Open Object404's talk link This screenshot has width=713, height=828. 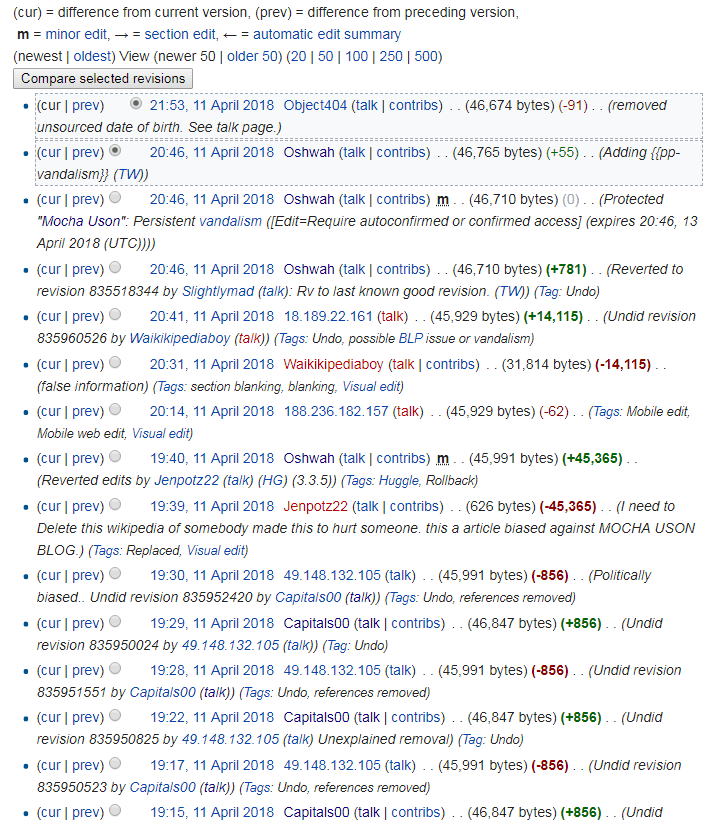click(x=367, y=106)
